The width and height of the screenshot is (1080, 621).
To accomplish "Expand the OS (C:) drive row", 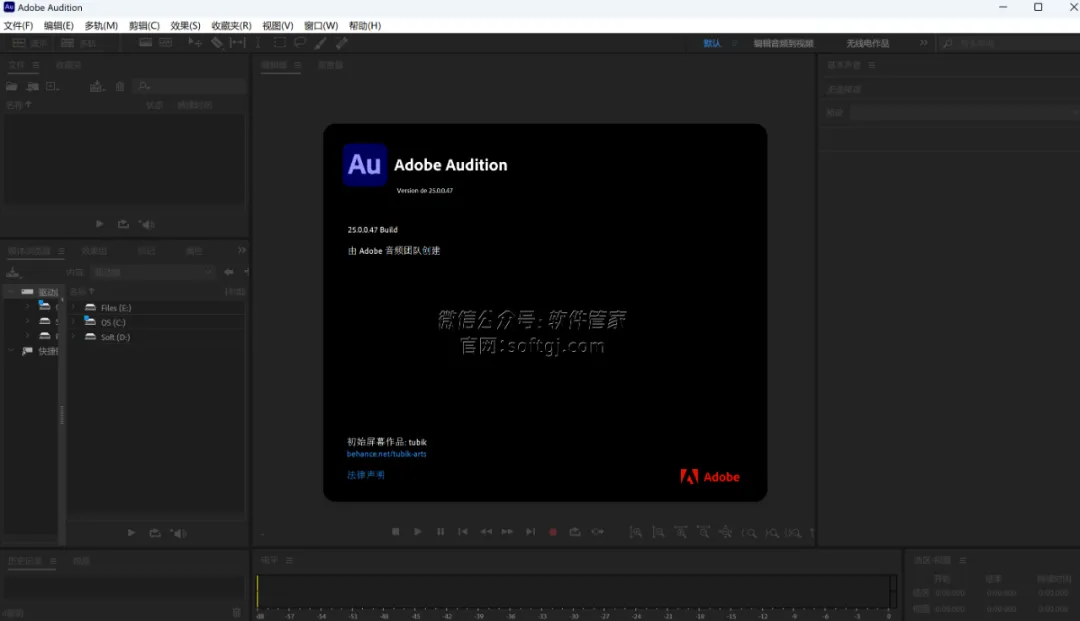I will [x=74, y=322].
